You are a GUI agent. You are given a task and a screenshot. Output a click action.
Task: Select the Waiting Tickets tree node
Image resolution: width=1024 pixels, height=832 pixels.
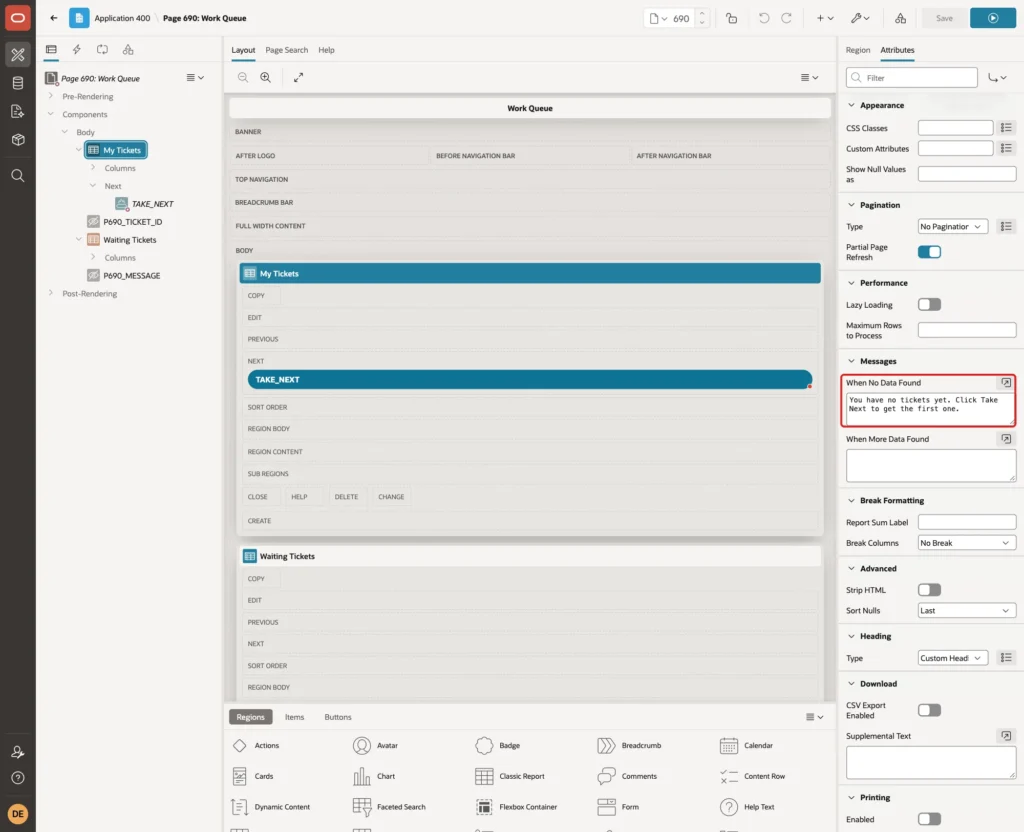(129, 240)
